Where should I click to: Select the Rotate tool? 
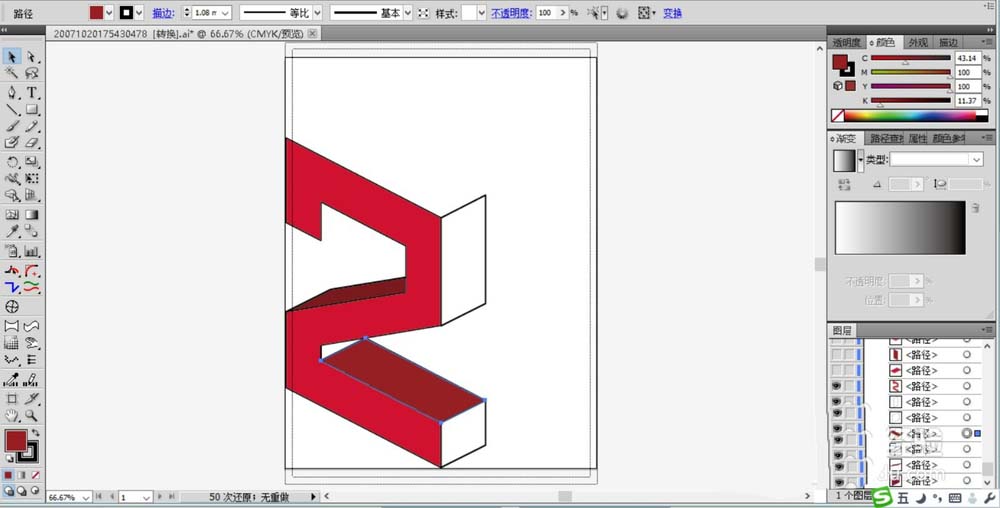pos(11,163)
